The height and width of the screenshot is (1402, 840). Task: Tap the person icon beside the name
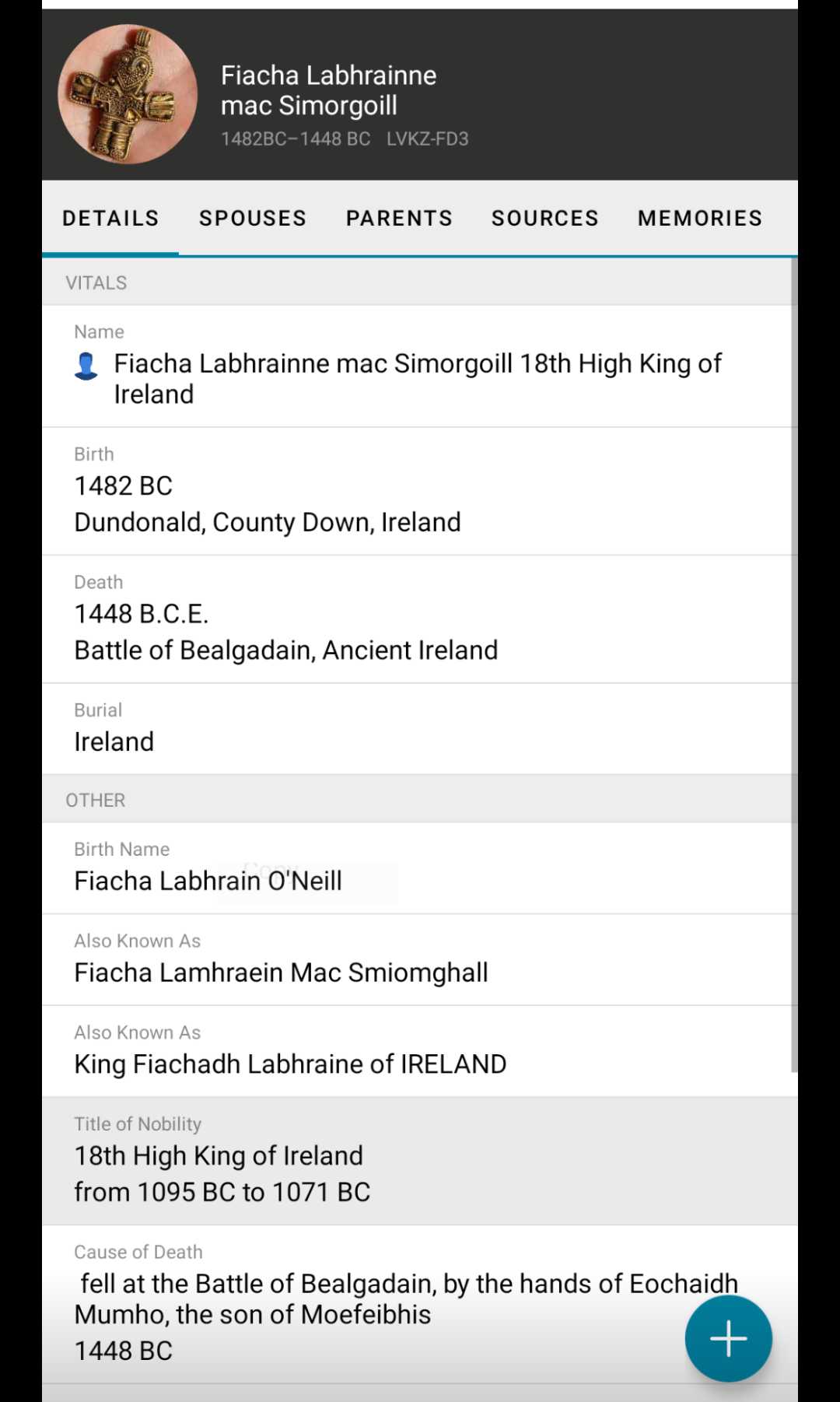86,366
